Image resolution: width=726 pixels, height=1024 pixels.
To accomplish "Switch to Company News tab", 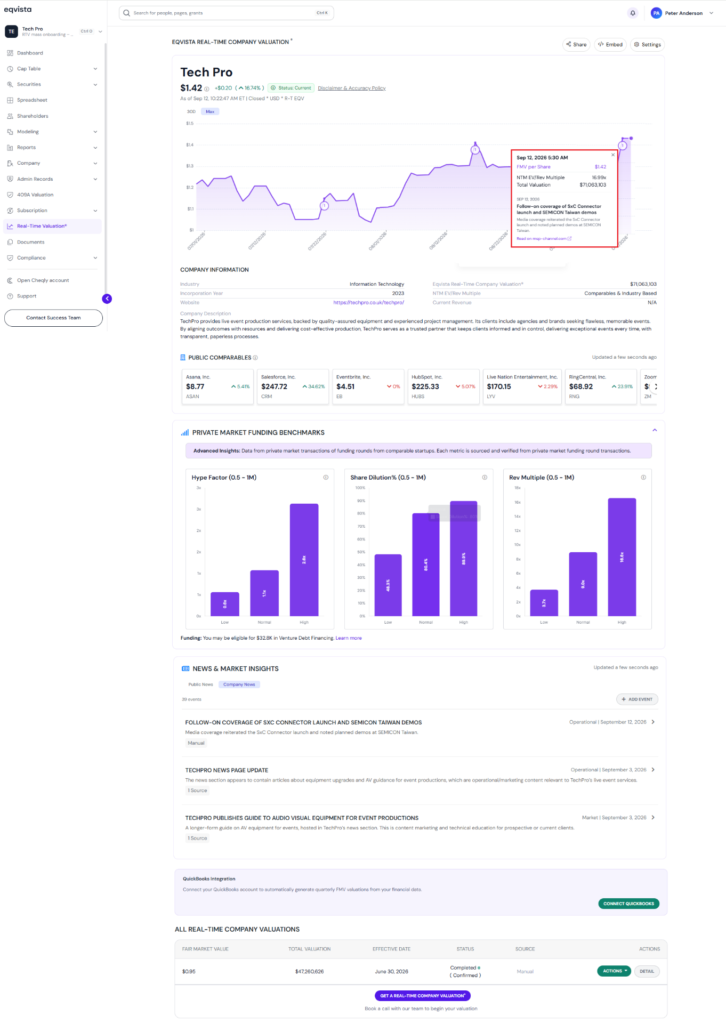I will point(239,684).
